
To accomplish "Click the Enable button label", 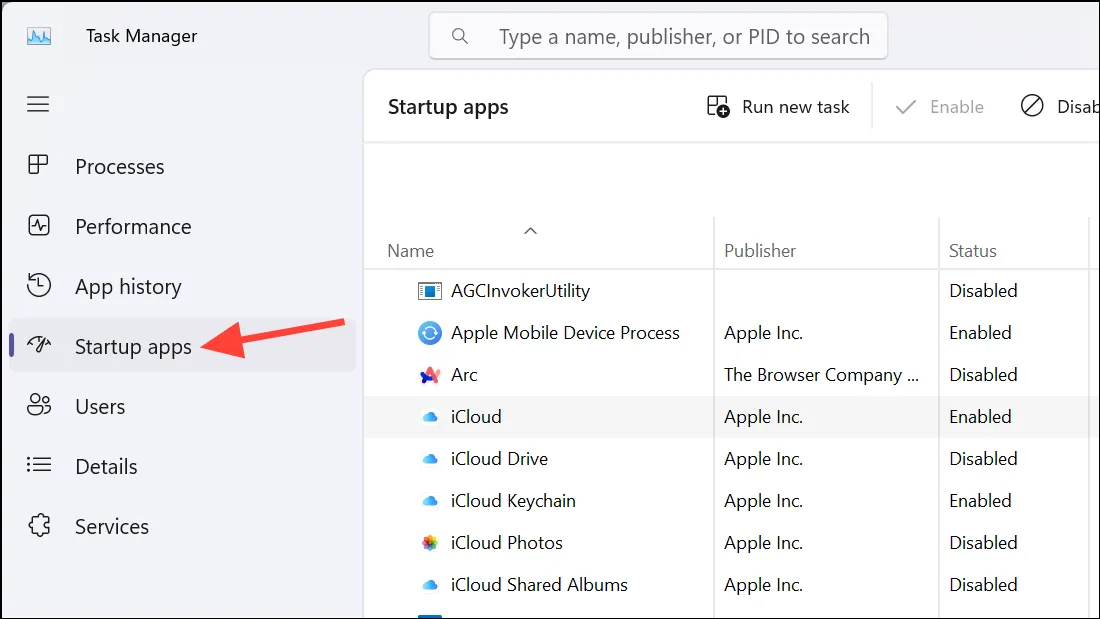I will (957, 107).
